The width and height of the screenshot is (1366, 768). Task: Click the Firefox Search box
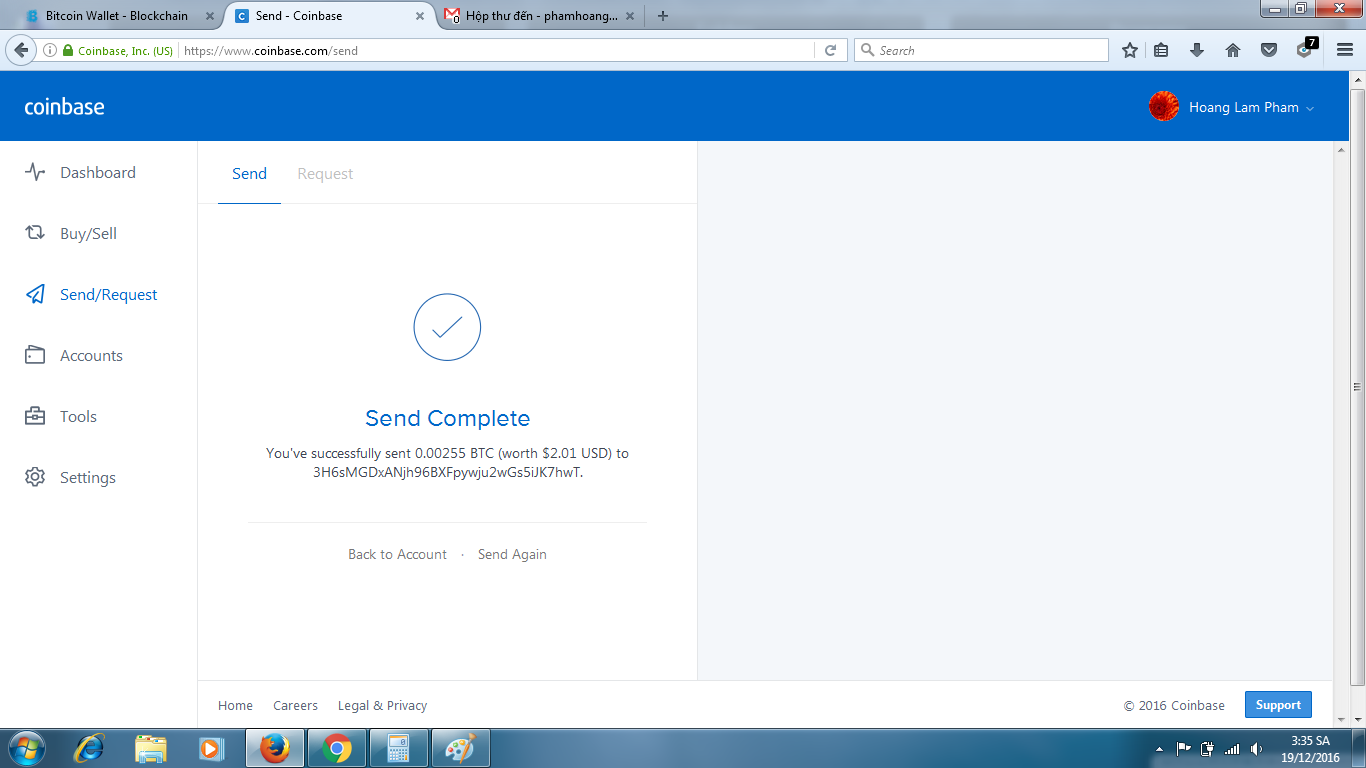coord(981,50)
